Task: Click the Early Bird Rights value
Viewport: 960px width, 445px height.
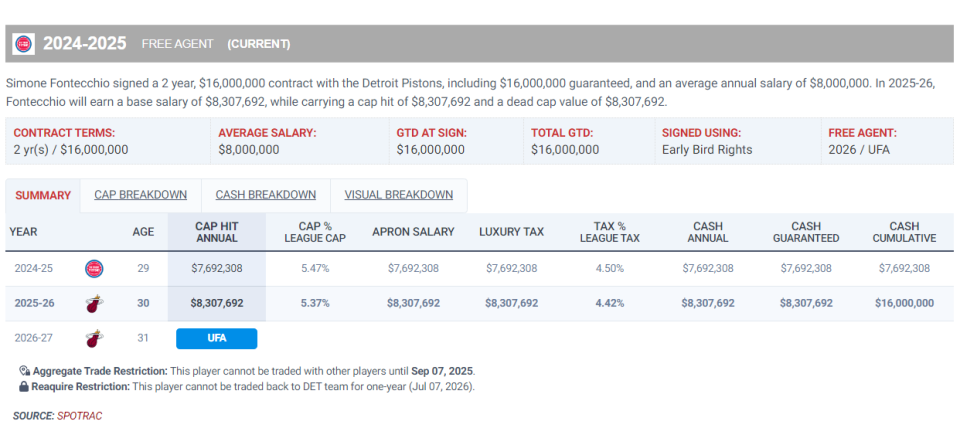Action: click(x=705, y=150)
